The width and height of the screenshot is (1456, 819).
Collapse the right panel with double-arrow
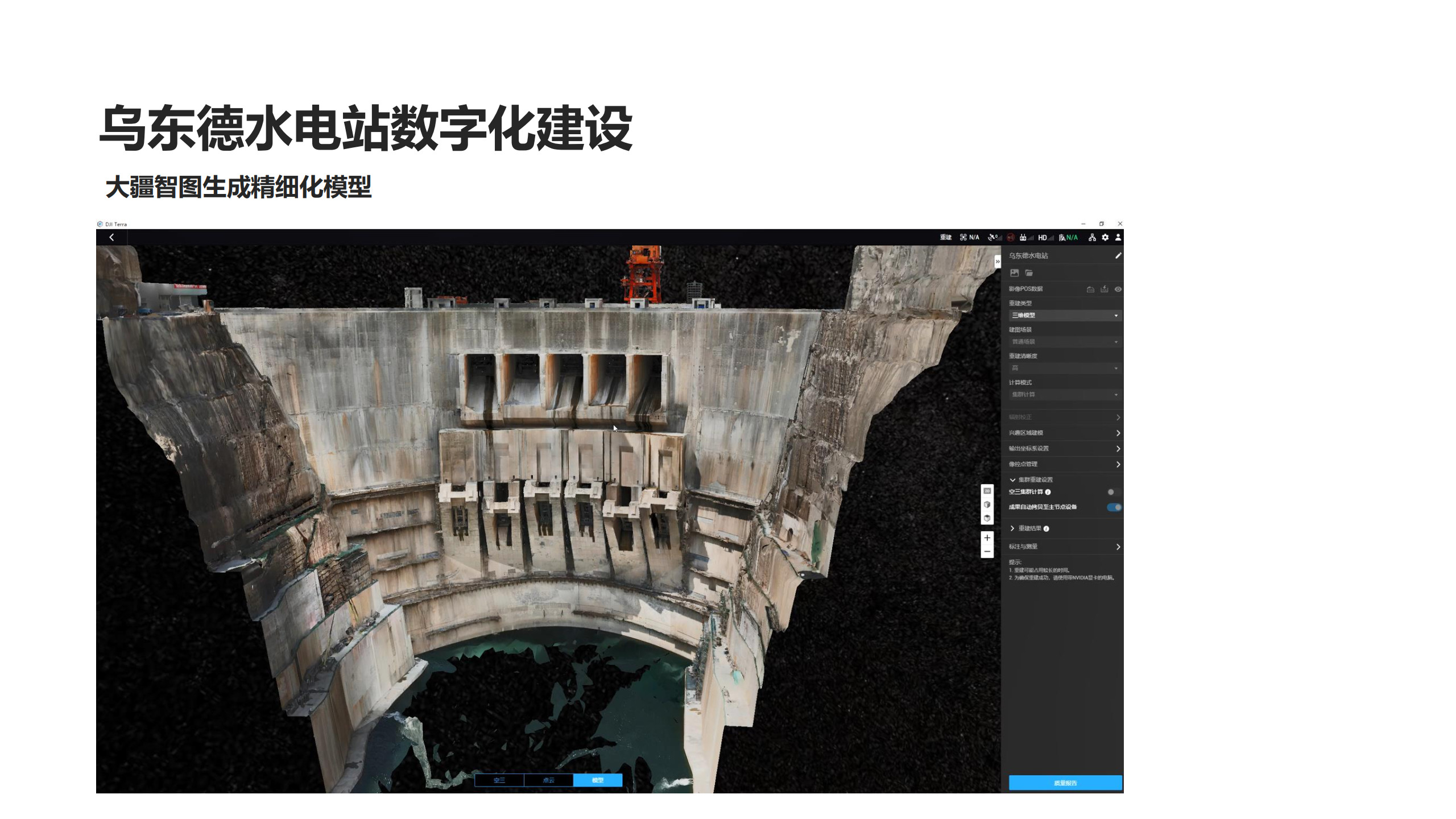tap(997, 262)
